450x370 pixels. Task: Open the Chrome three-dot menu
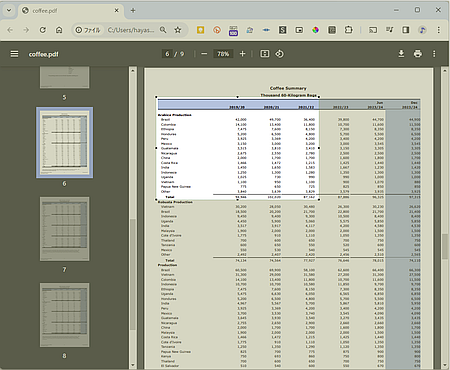439,30
